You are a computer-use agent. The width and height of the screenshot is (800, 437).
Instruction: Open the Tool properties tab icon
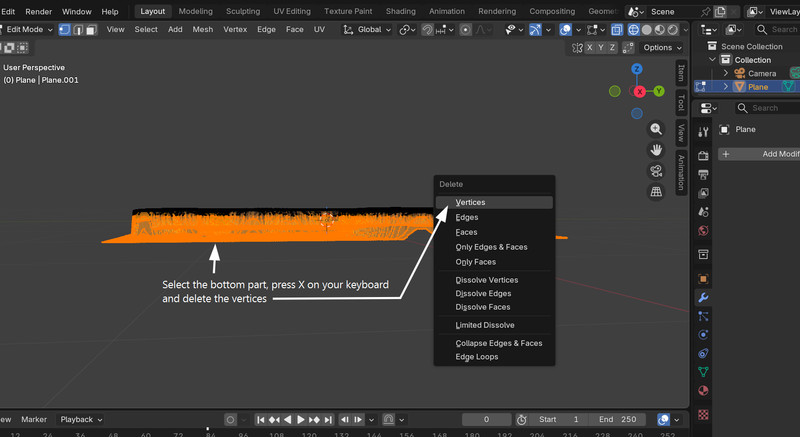coord(703,133)
